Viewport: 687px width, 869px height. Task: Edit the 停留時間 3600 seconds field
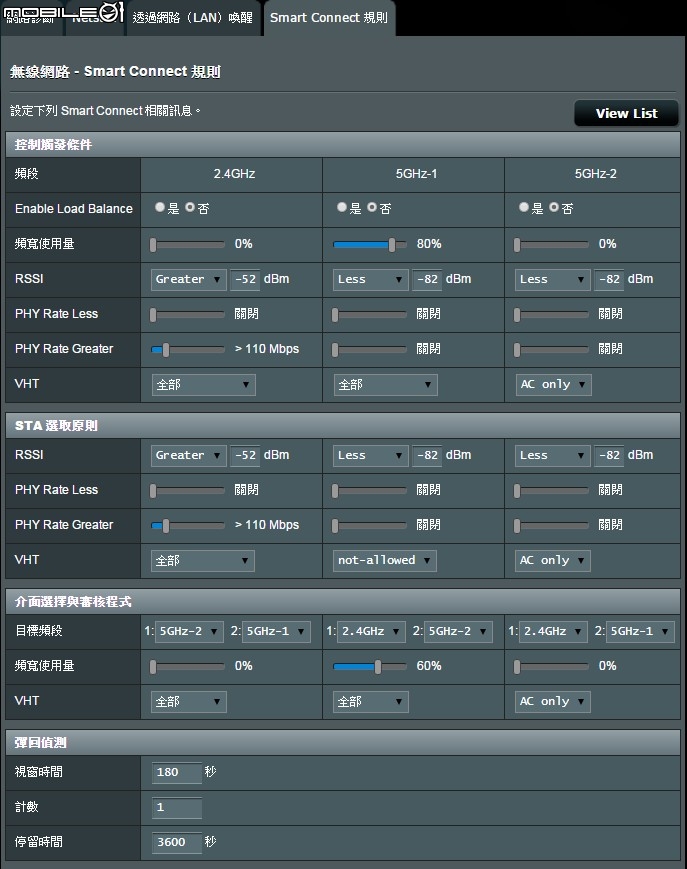coord(177,842)
